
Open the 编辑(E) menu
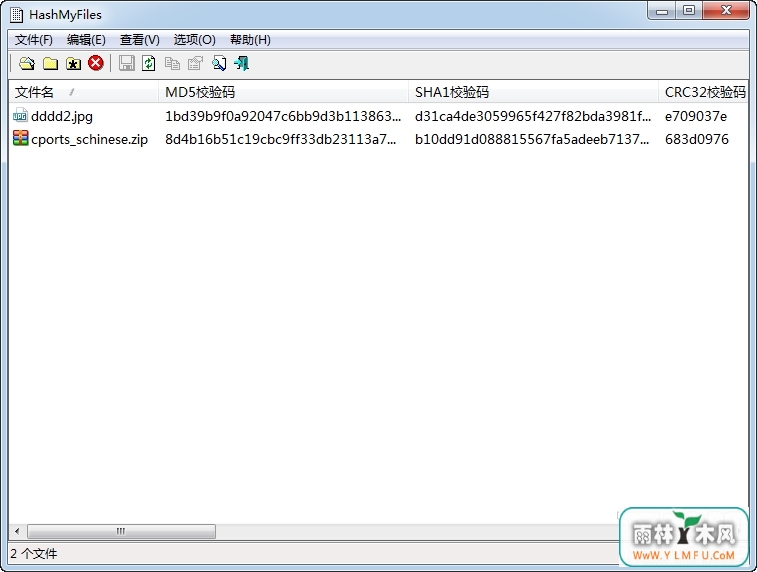click(86, 40)
